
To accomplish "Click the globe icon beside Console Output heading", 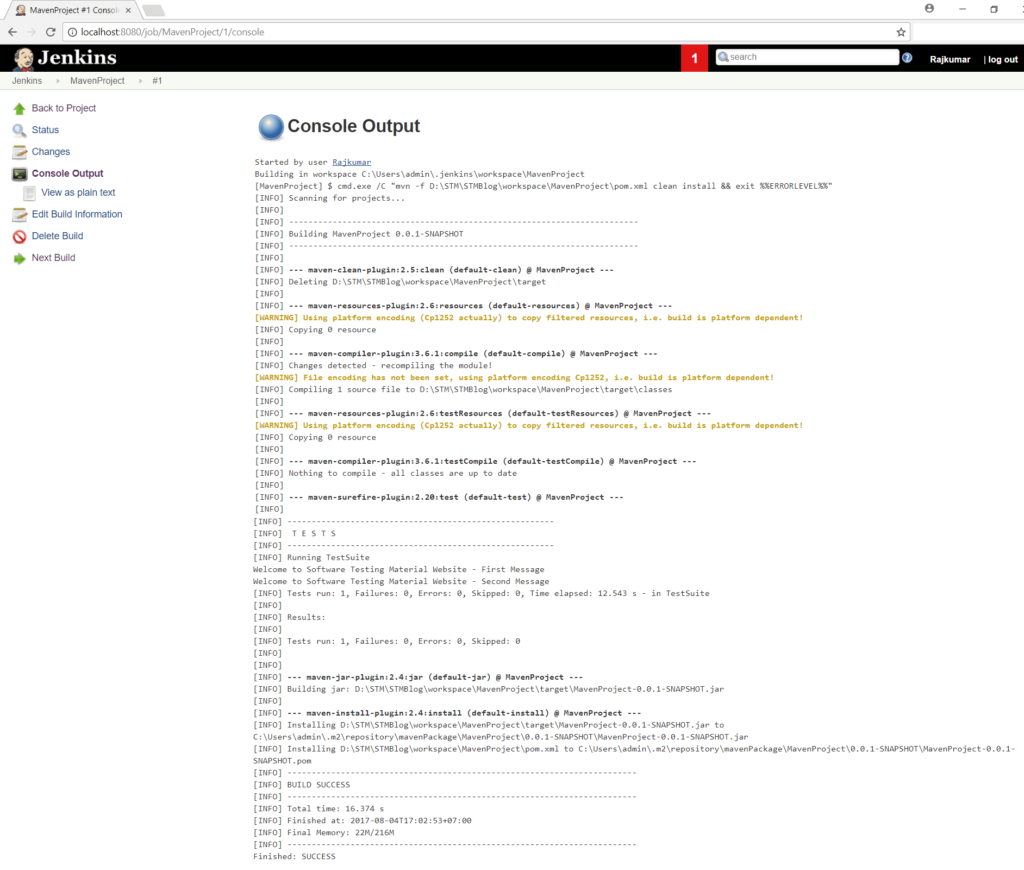I will coord(270,127).
